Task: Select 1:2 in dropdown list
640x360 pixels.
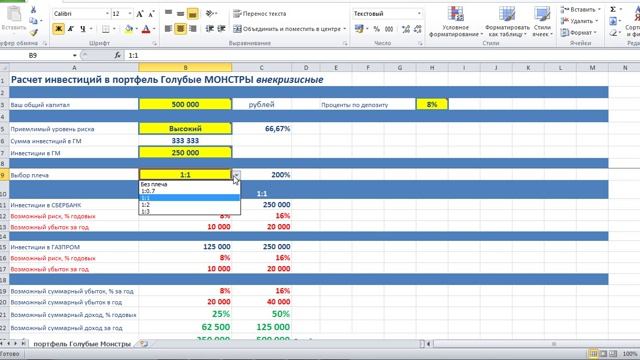Action: (189, 204)
